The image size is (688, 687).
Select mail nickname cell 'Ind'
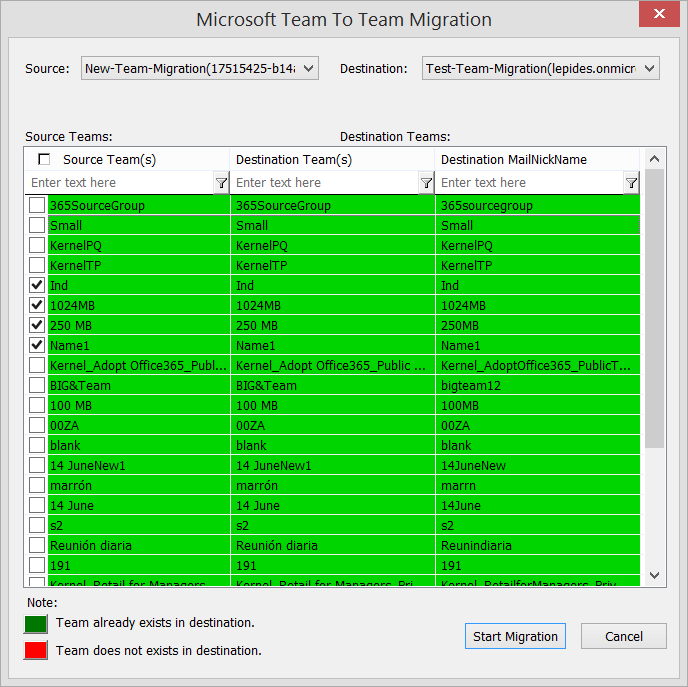pyautogui.click(x=538, y=285)
